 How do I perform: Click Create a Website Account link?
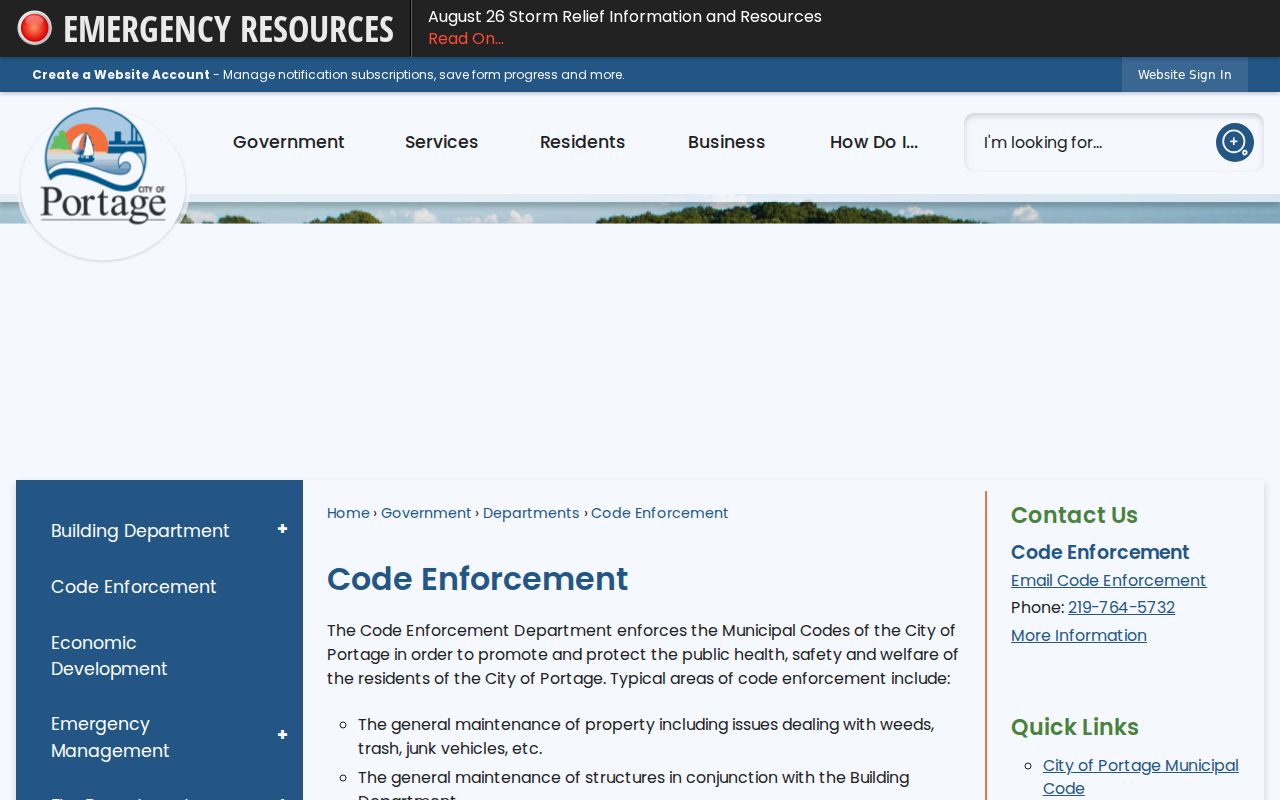coord(121,75)
